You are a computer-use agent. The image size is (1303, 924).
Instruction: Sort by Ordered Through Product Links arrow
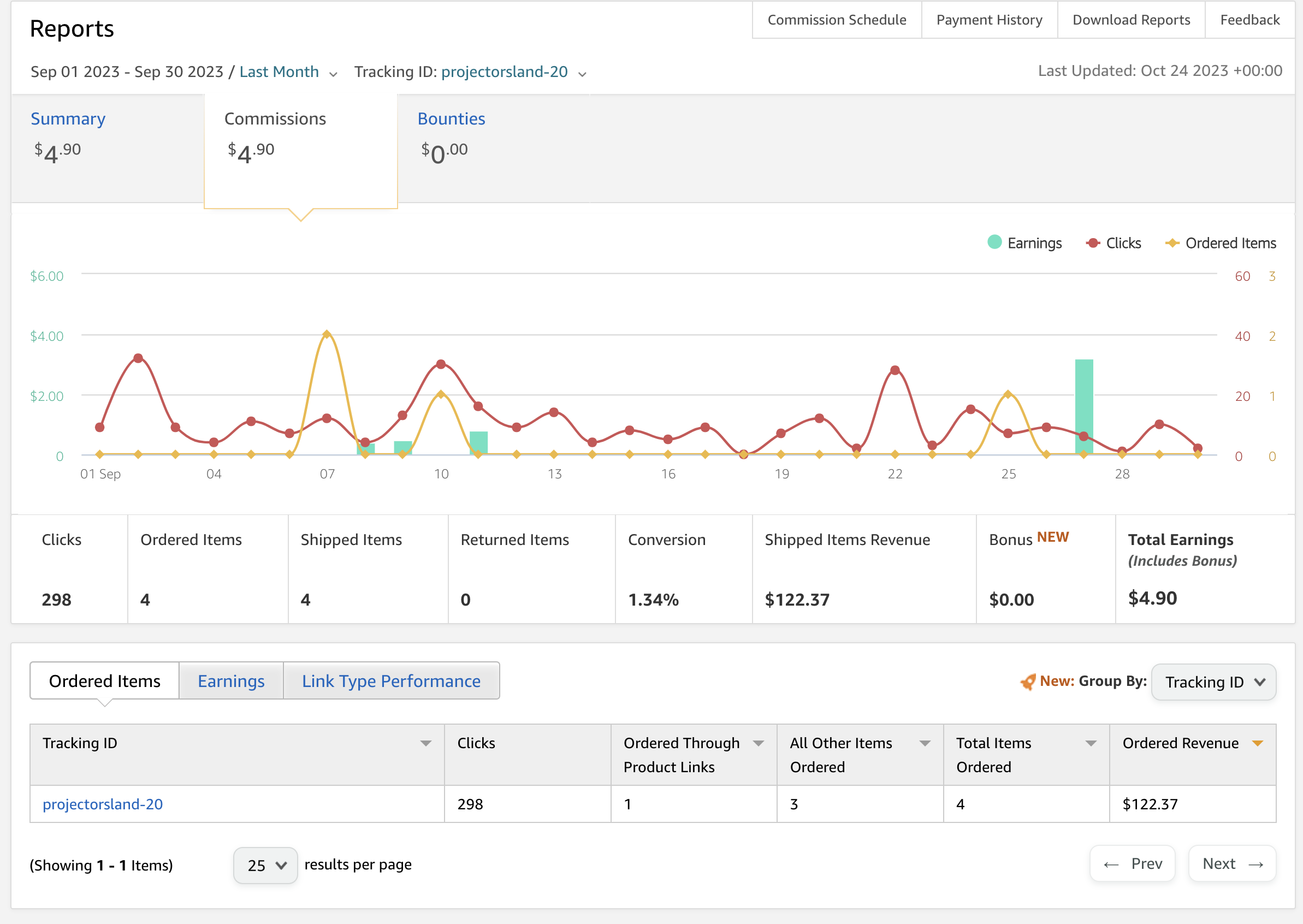tap(759, 743)
